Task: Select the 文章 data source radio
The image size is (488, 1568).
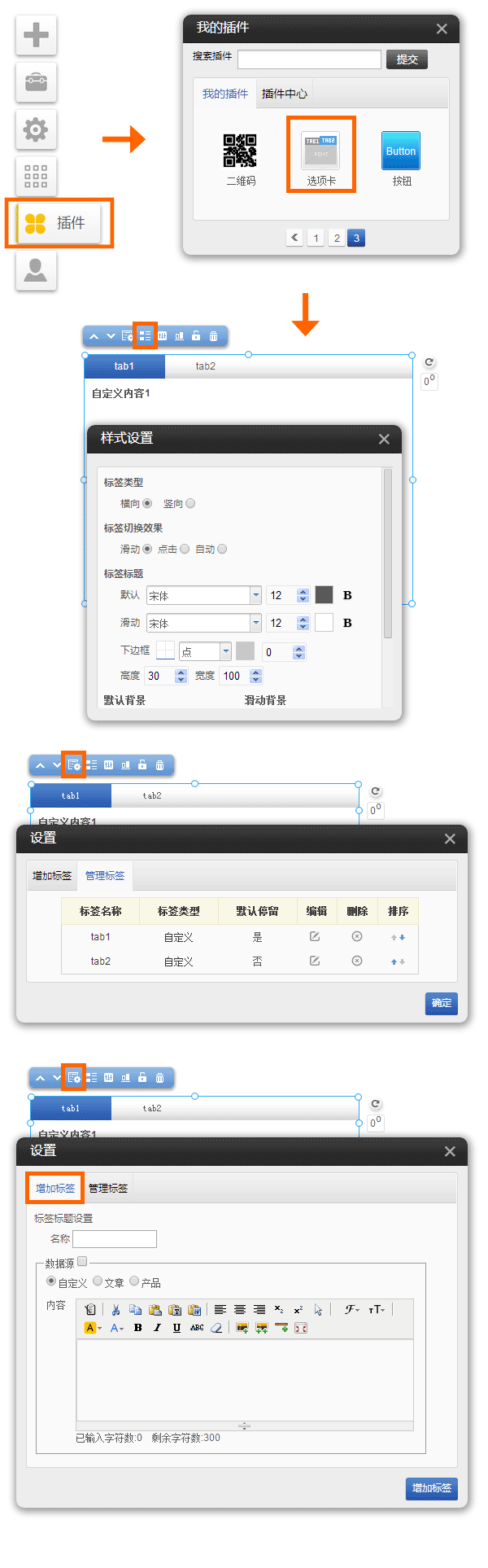Action: pyautogui.click(x=98, y=1281)
